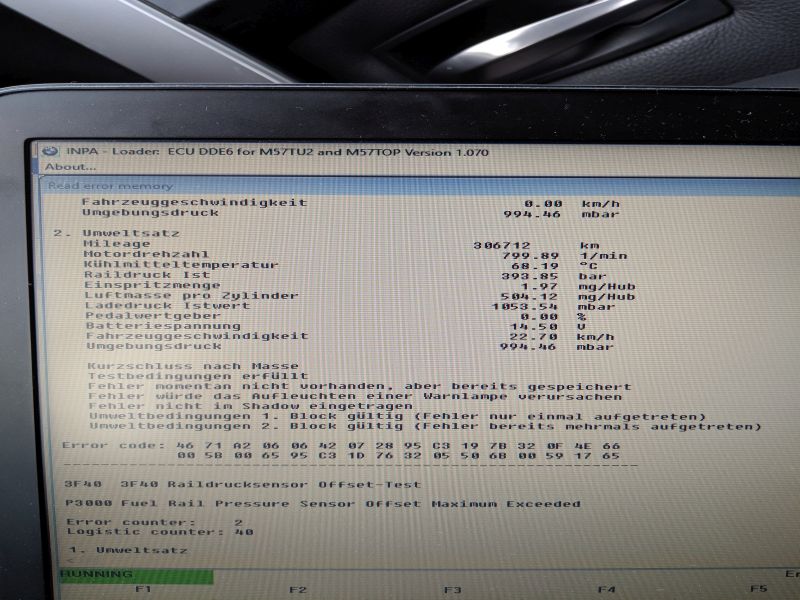Select the Read error memory window title

pos(110,186)
